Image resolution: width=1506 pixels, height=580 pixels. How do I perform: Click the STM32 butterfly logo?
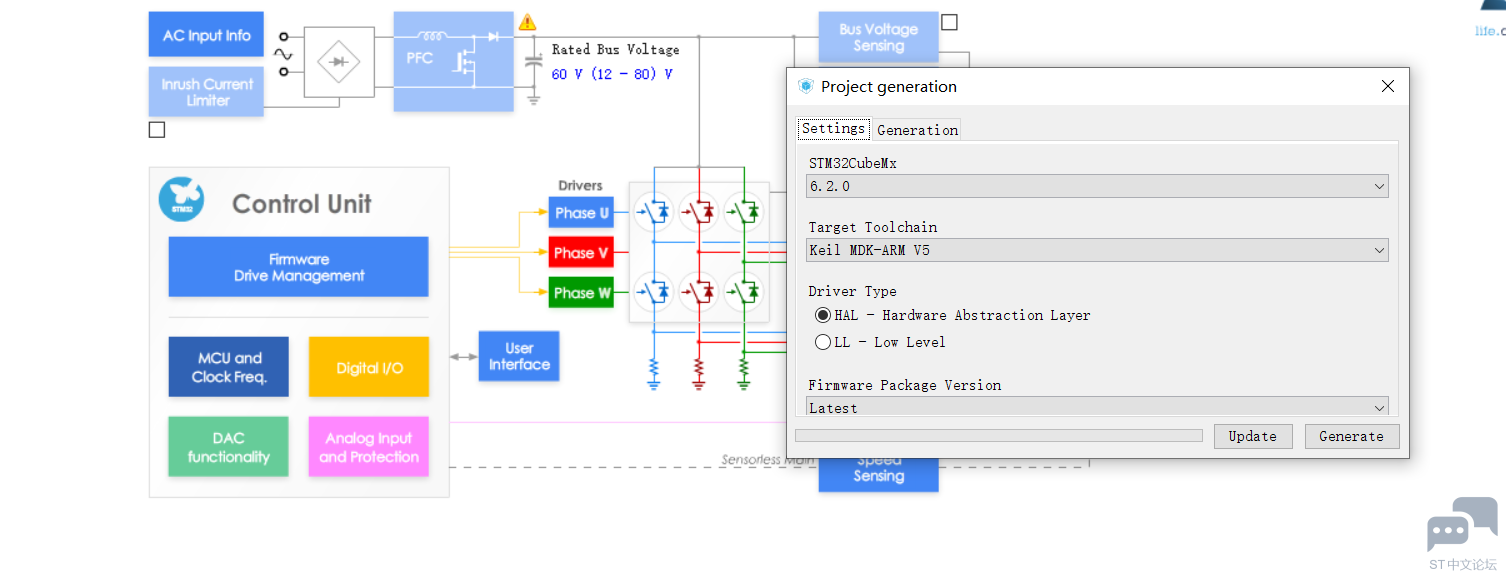181,198
